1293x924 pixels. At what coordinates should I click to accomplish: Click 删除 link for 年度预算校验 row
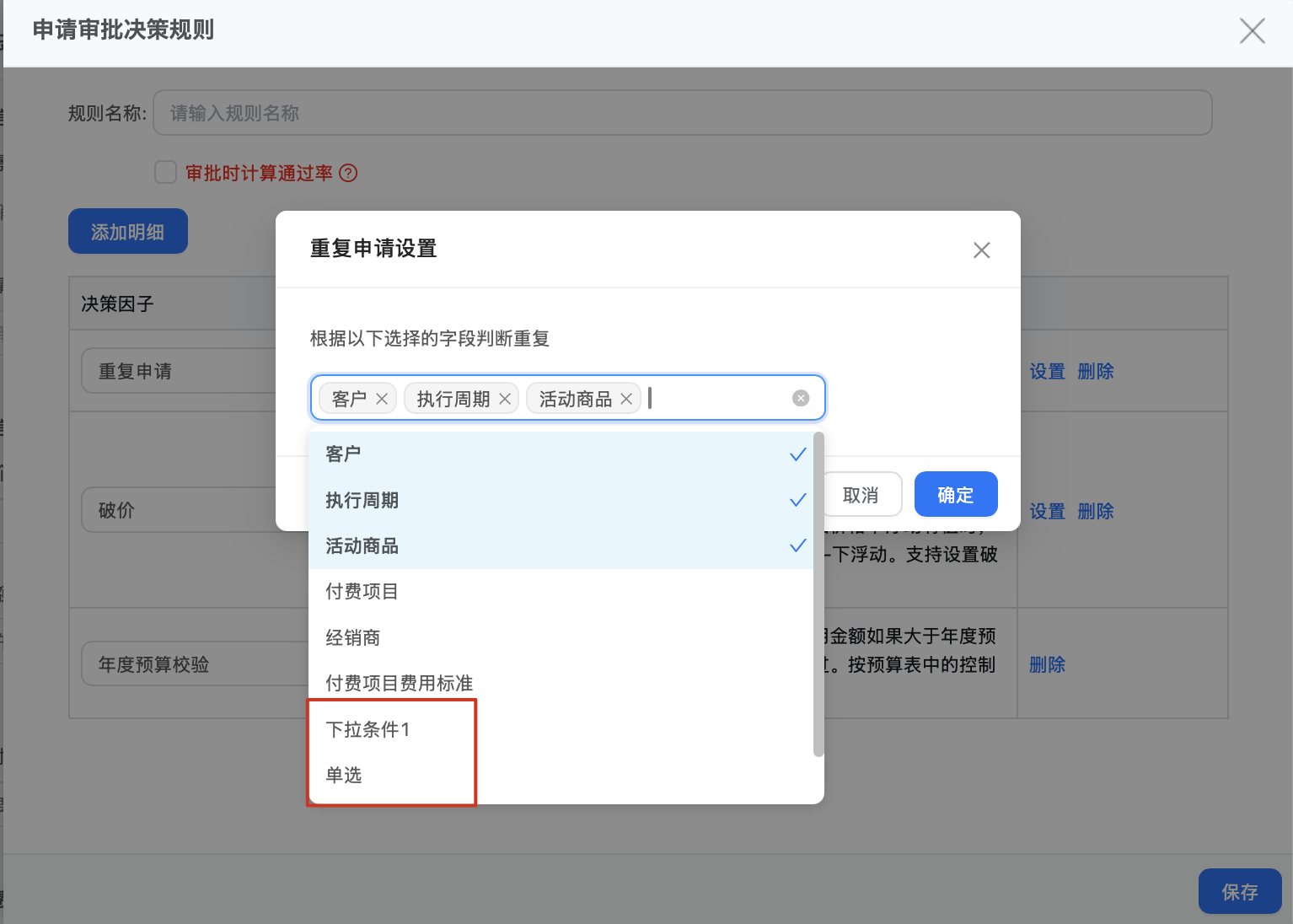tap(1047, 665)
